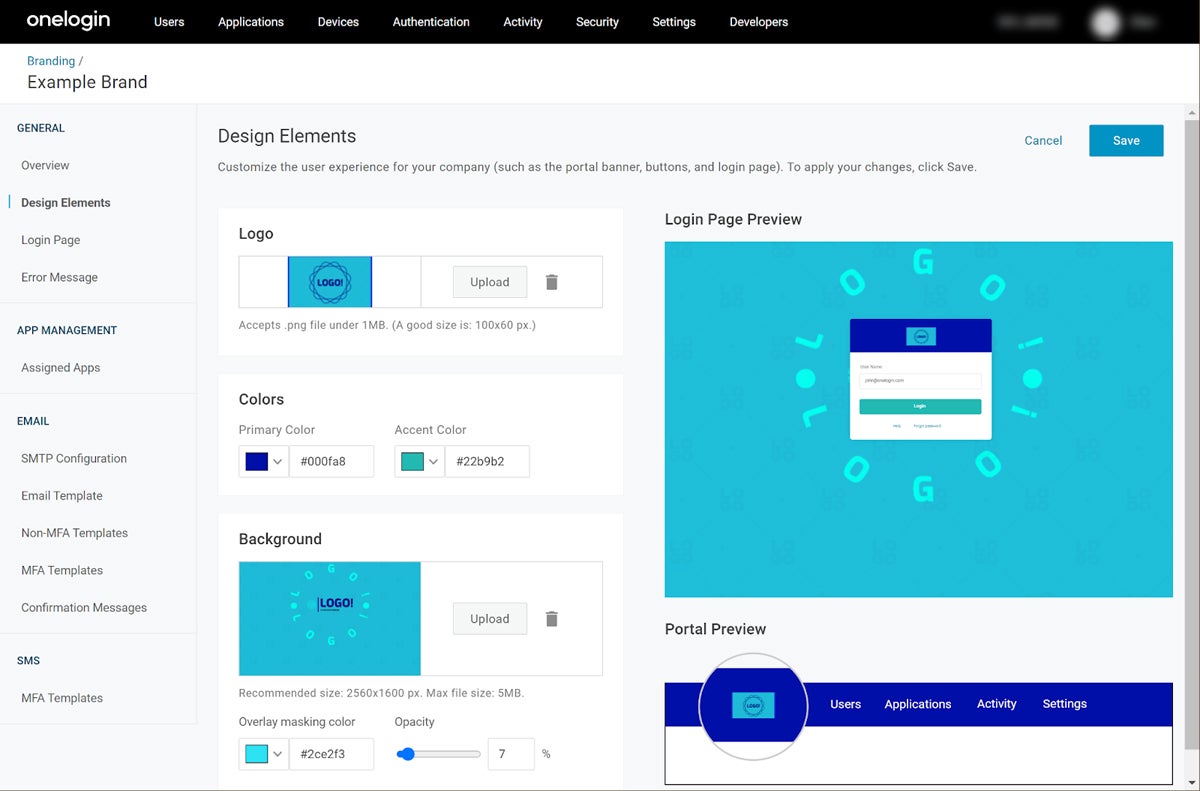Select Assigned Apps under App Management
The width and height of the screenshot is (1200, 791).
click(x=59, y=367)
